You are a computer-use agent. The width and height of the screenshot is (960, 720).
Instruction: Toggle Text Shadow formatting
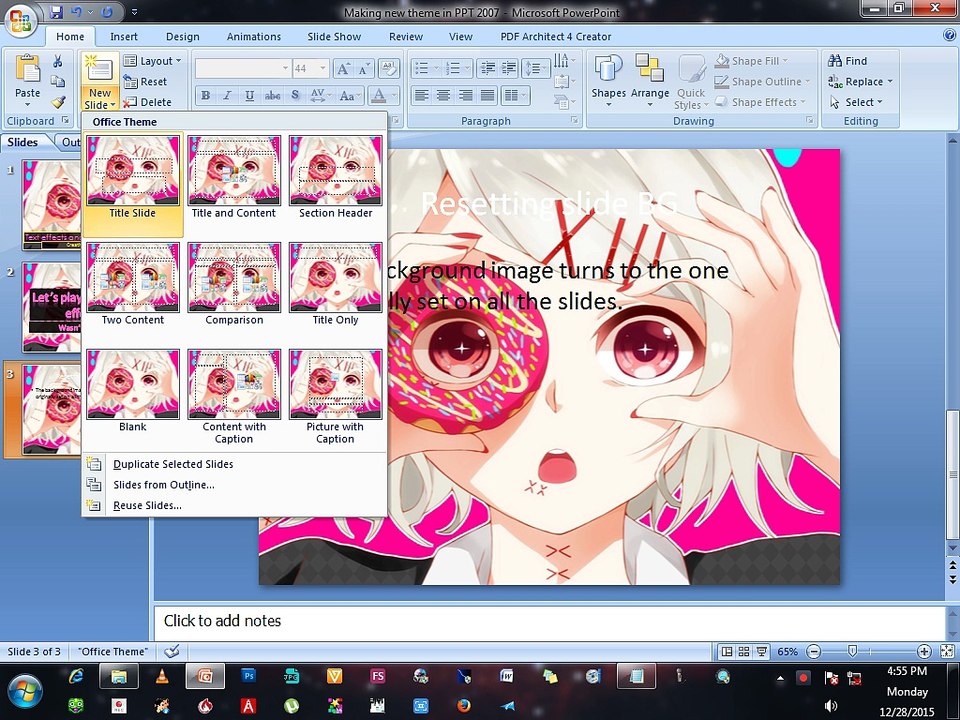[296, 96]
